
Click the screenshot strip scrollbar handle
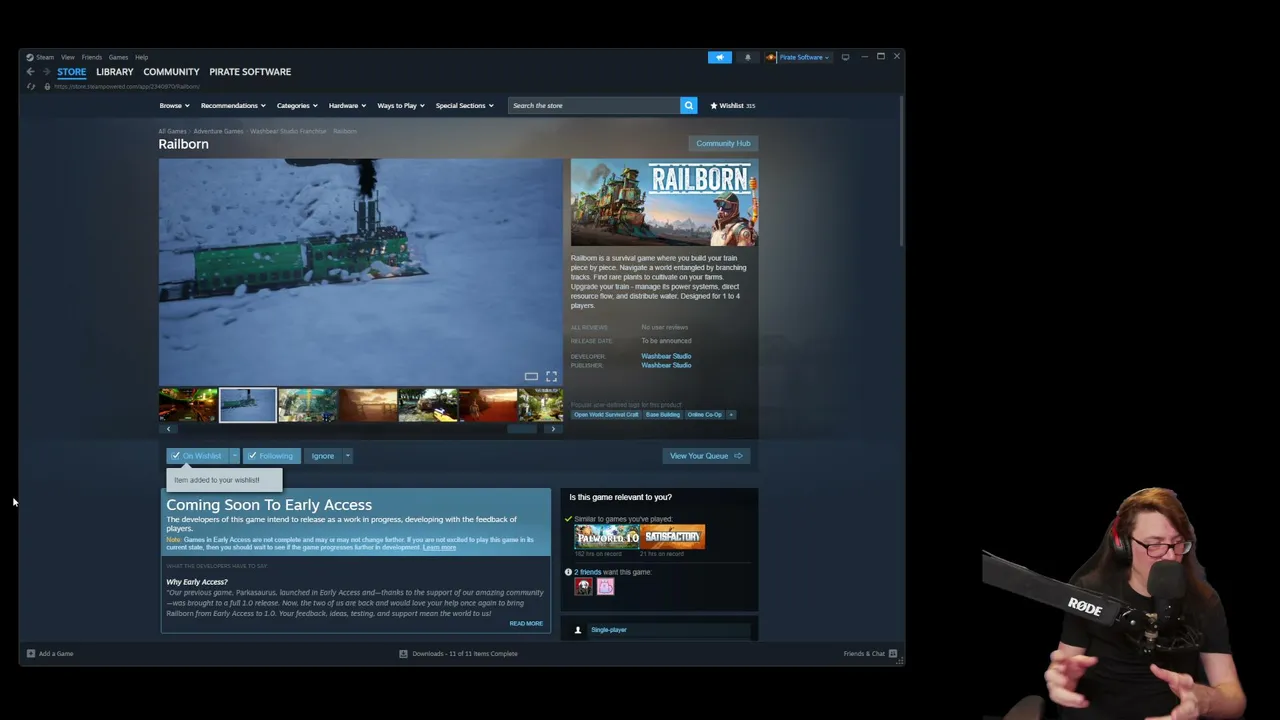(522, 429)
